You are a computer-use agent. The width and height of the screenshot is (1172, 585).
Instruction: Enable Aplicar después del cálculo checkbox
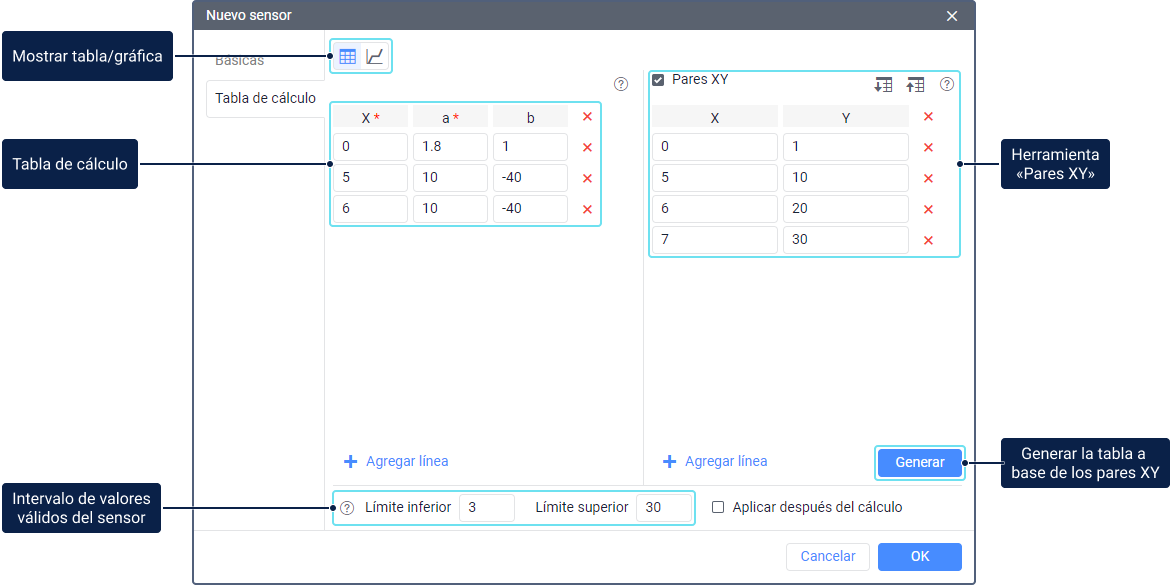pos(718,507)
